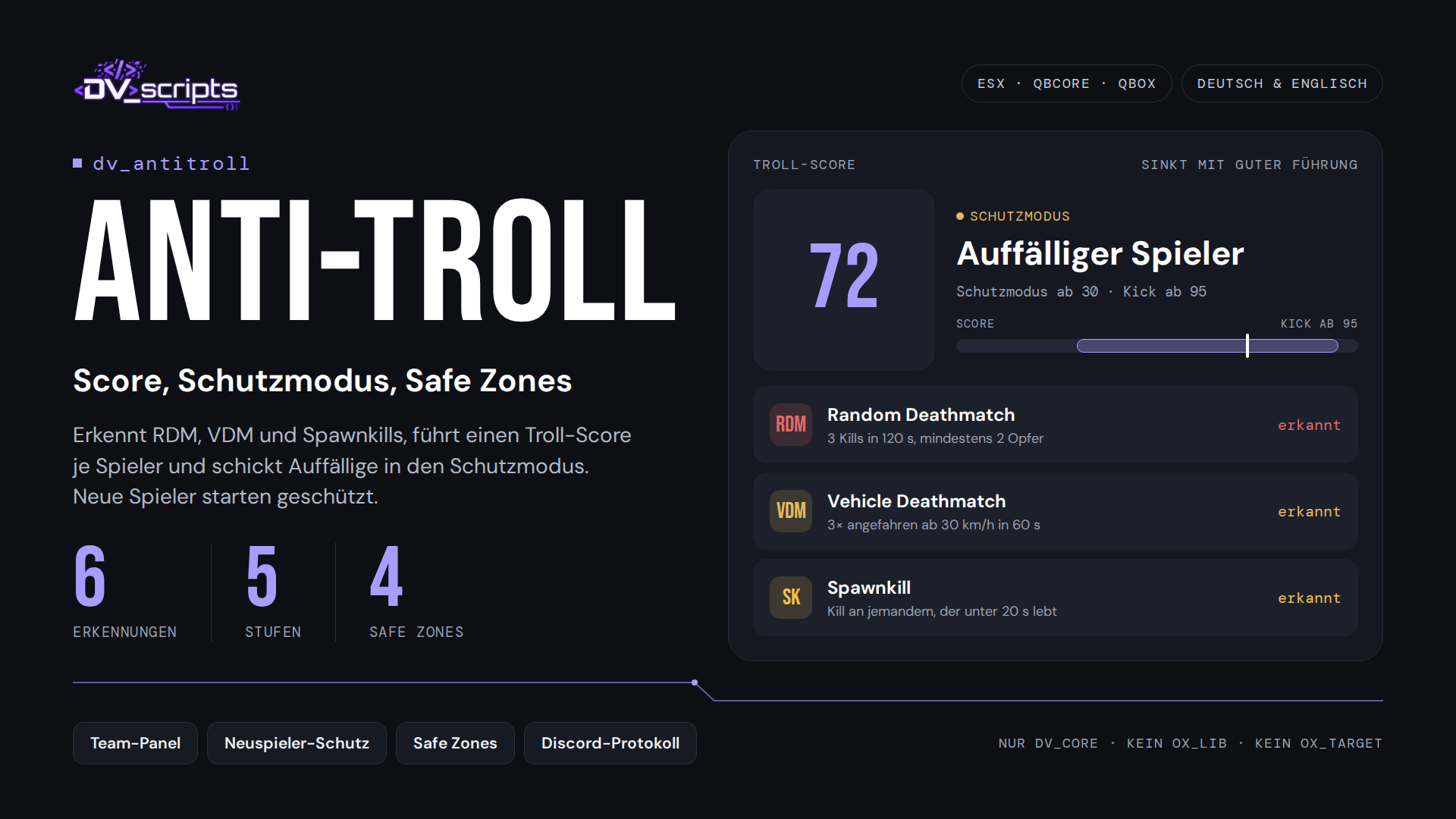Screen dimensions: 1456x819
Task: Click the SK spawnkill badge icon
Action: [791, 598]
